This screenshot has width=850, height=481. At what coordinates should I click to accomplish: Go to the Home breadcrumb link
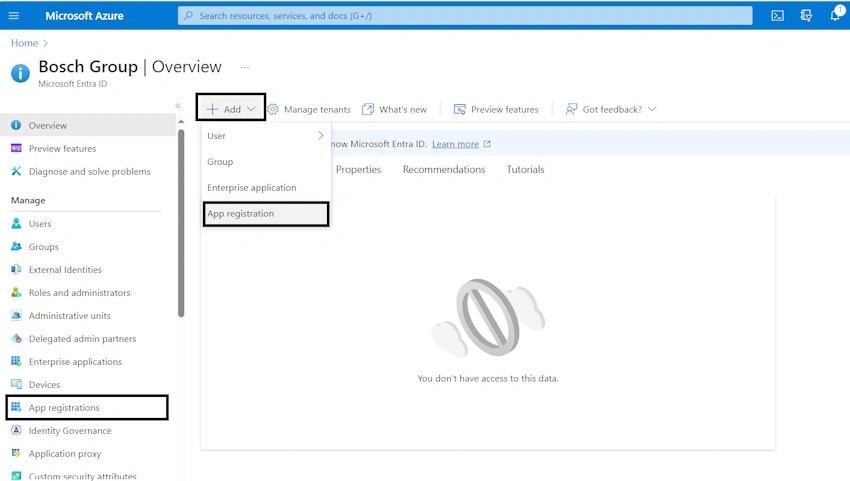pos(24,43)
